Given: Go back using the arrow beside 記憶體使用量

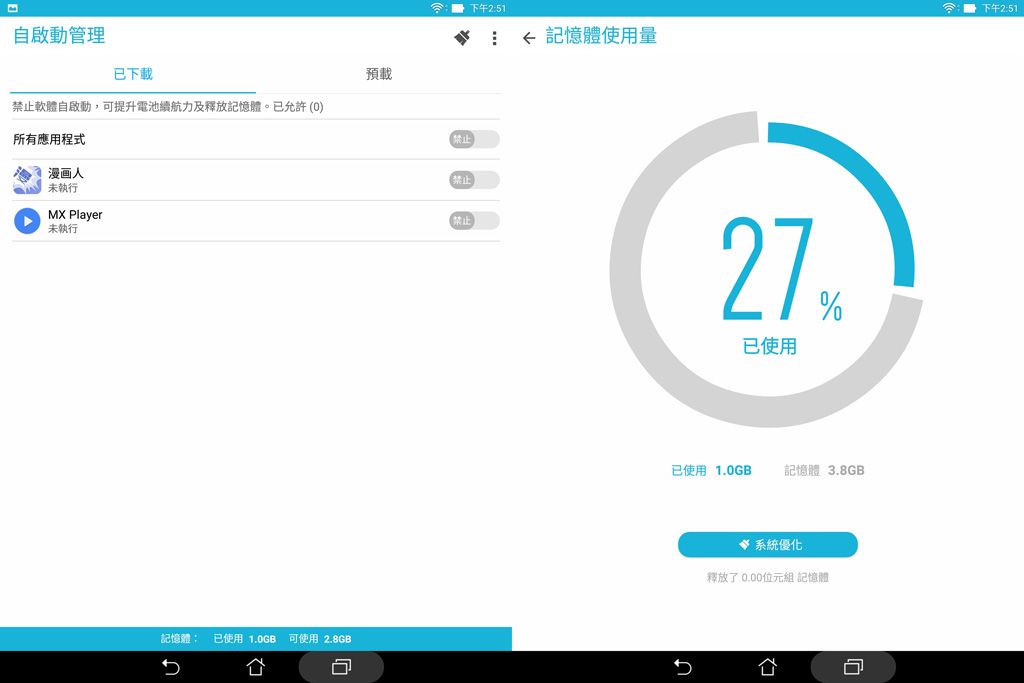Looking at the screenshot, I should coord(529,38).
